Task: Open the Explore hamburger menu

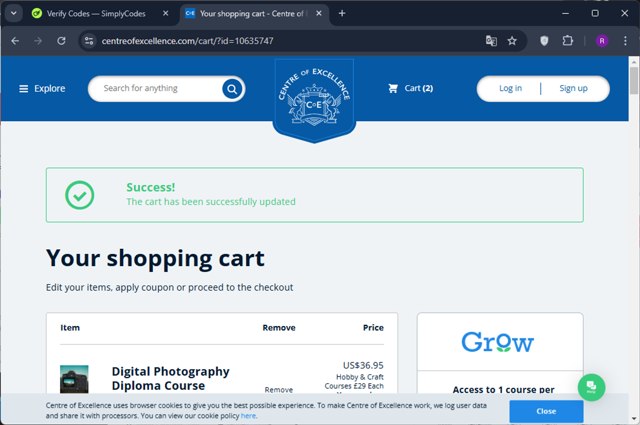Action: pyautogui.click(x=42, y=89)
